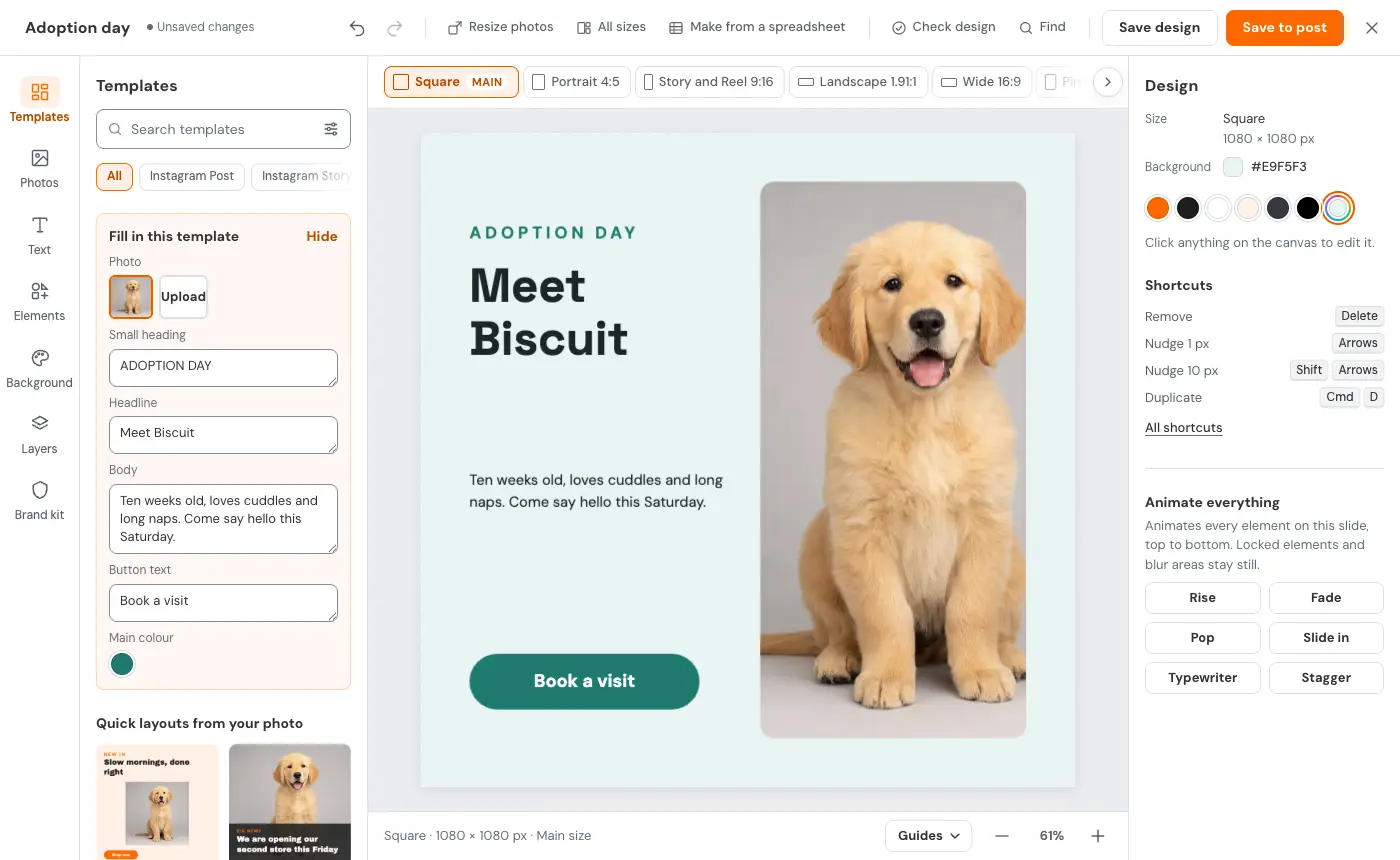Viewport: 1400px width, 860px height.
Task: Switch to Landscape 1.91:1 size tab
Action: (858, 82)
